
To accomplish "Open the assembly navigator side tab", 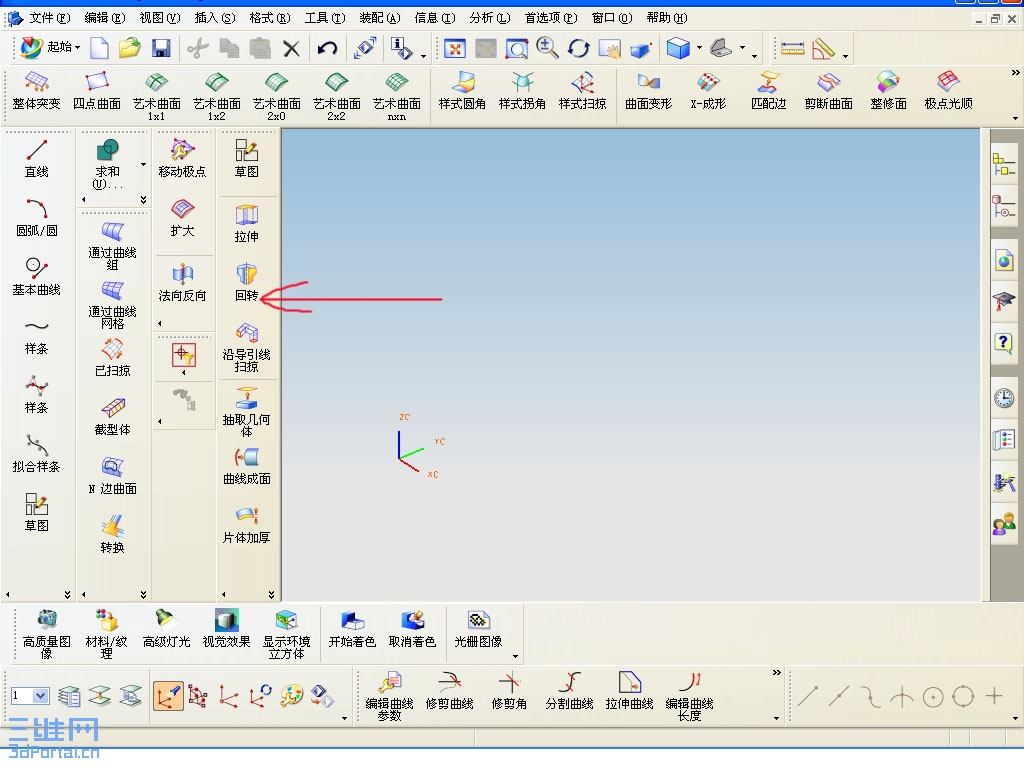I will click(1004, 164).
